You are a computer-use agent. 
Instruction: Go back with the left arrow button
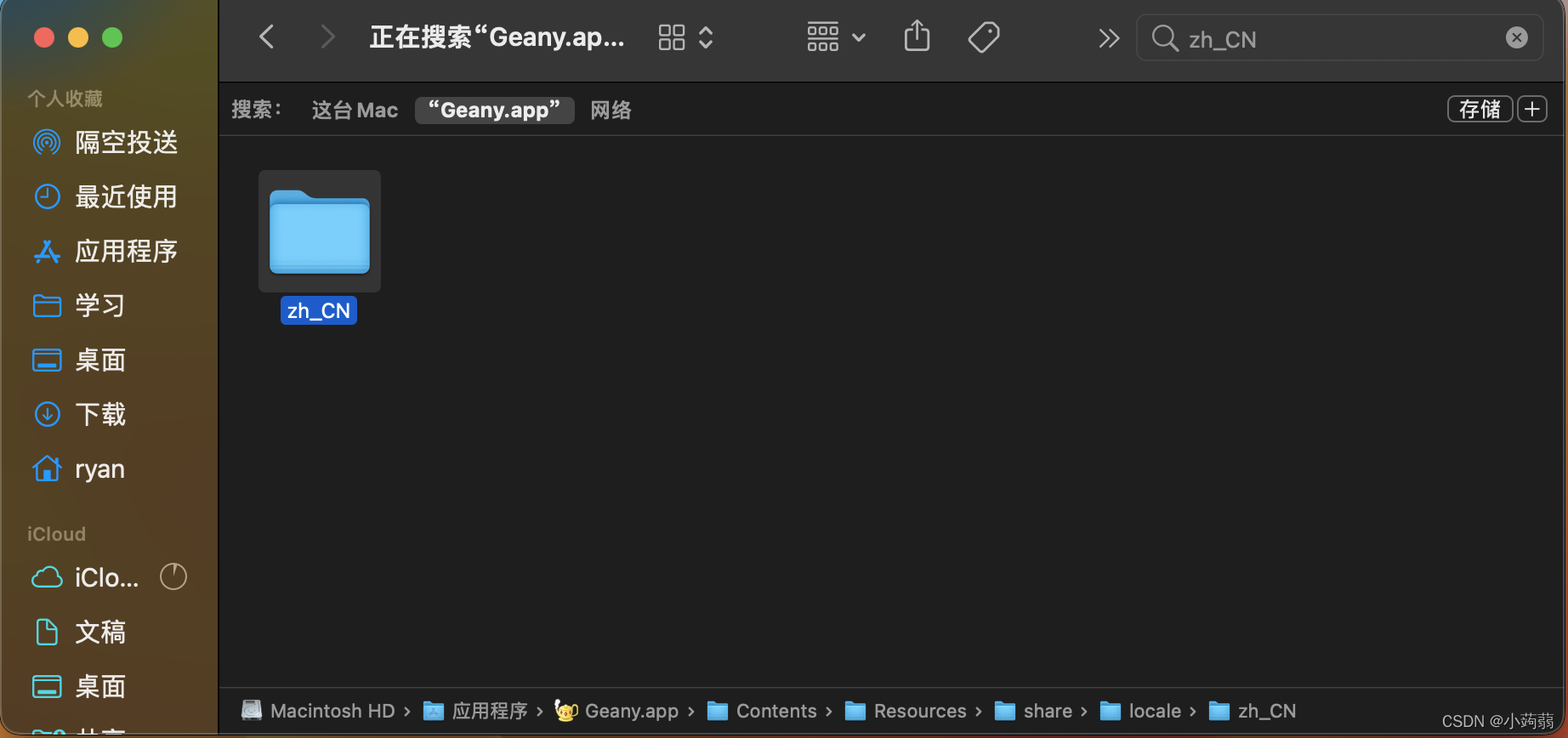(x=266, y=37)
